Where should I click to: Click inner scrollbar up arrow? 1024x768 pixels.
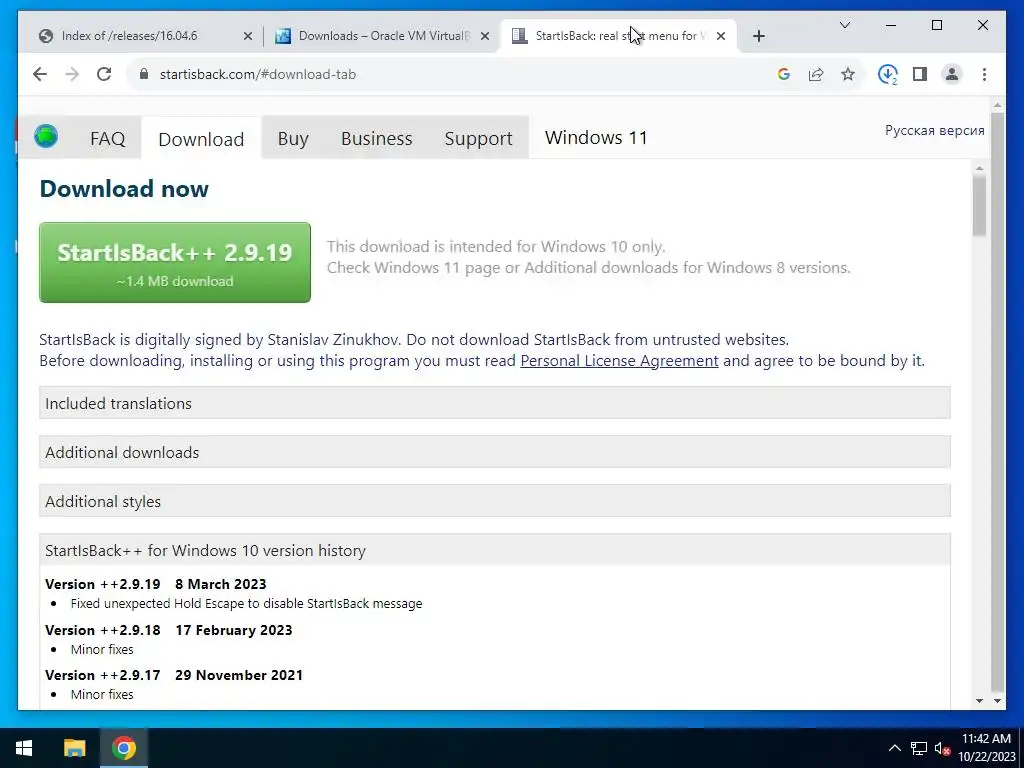click(979, 168)
